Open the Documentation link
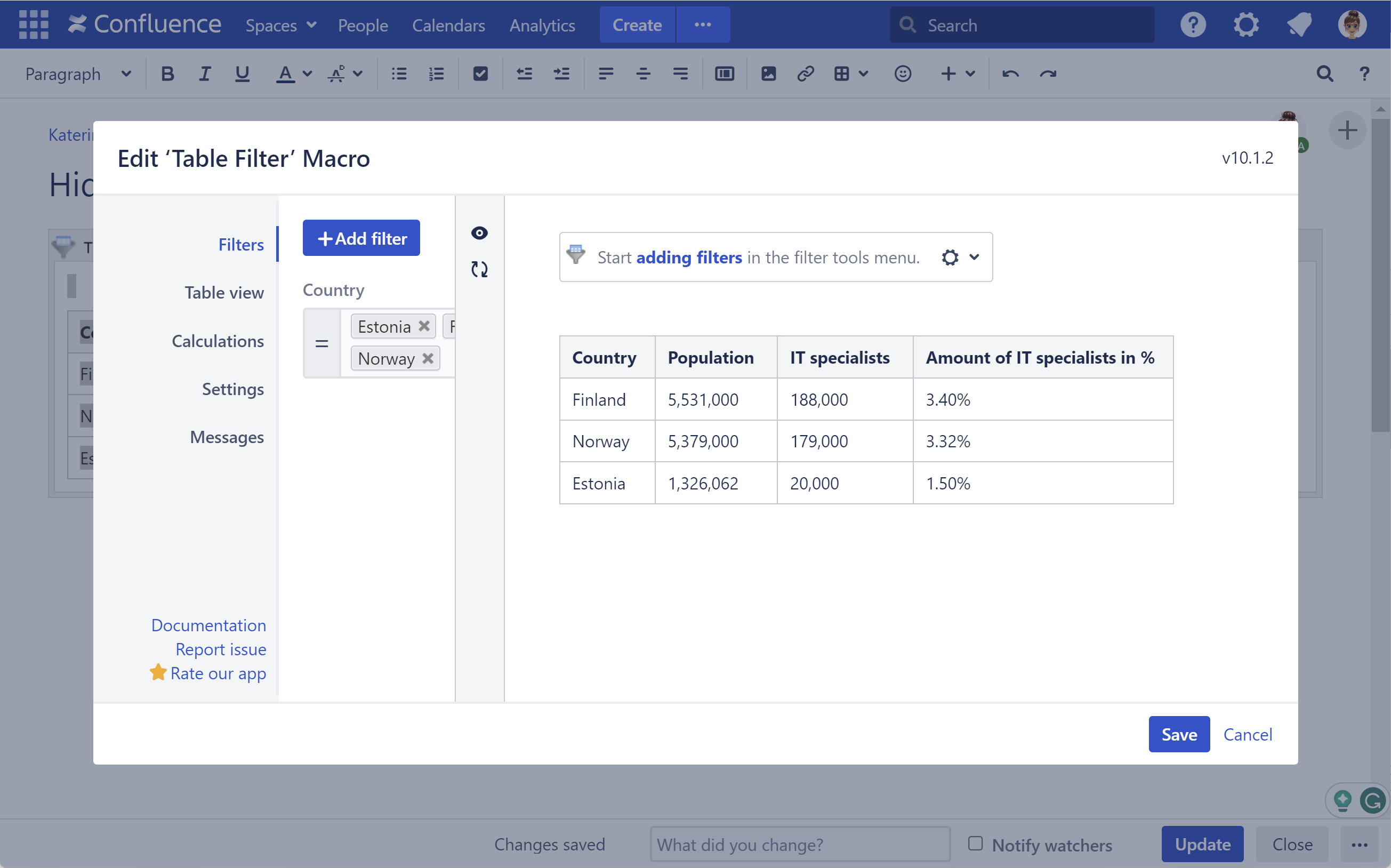The height and width of the screenshot is (868, 1391). tap(208, 625)
